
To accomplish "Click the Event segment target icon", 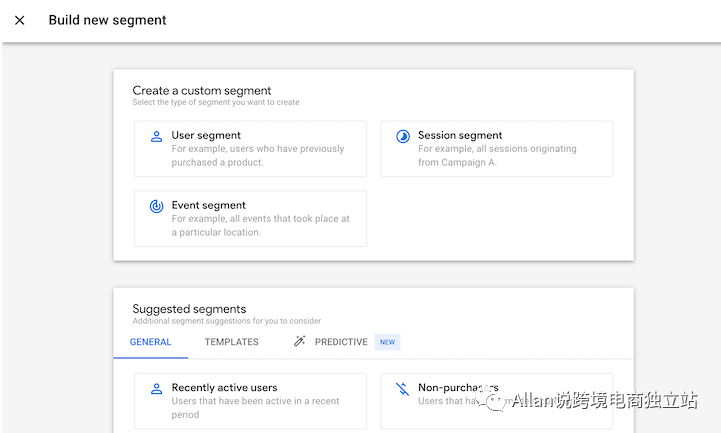I will tap(156, 206).
